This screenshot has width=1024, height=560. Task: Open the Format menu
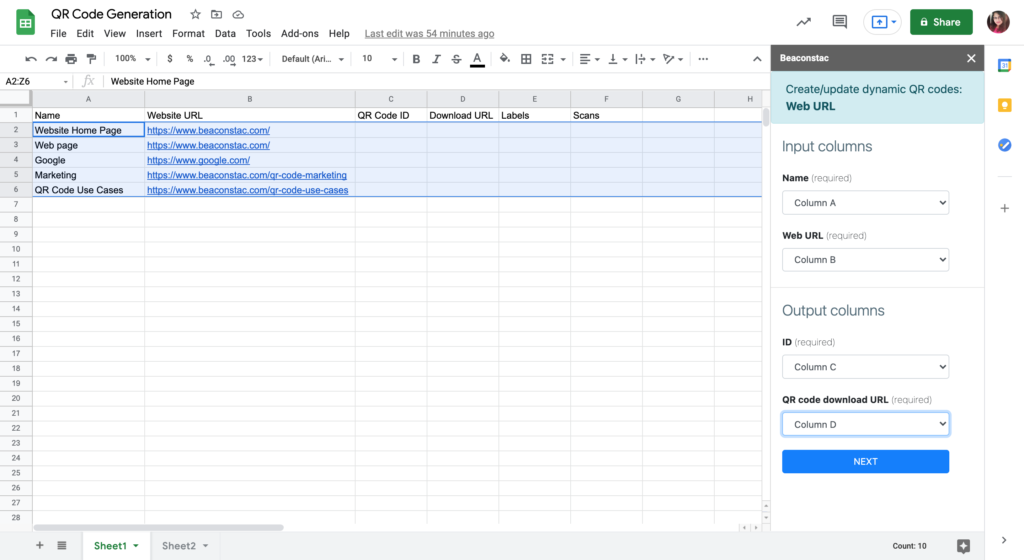click(188, 33)
